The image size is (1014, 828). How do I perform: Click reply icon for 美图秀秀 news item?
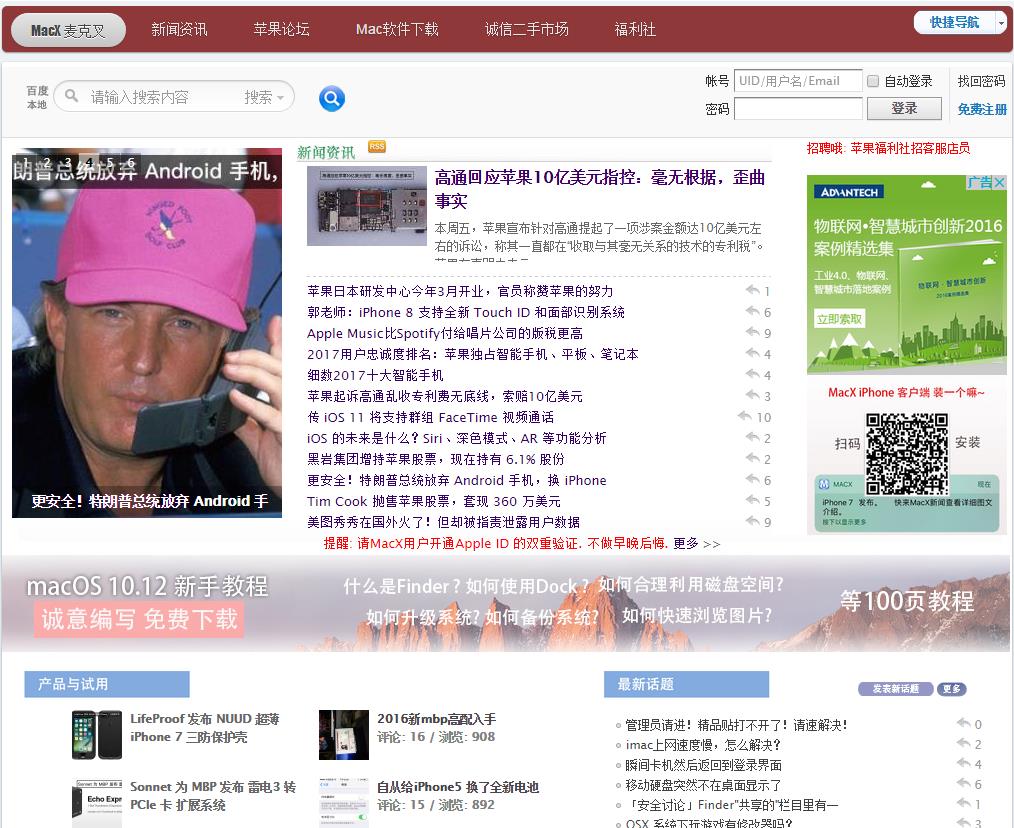point(752,521)
